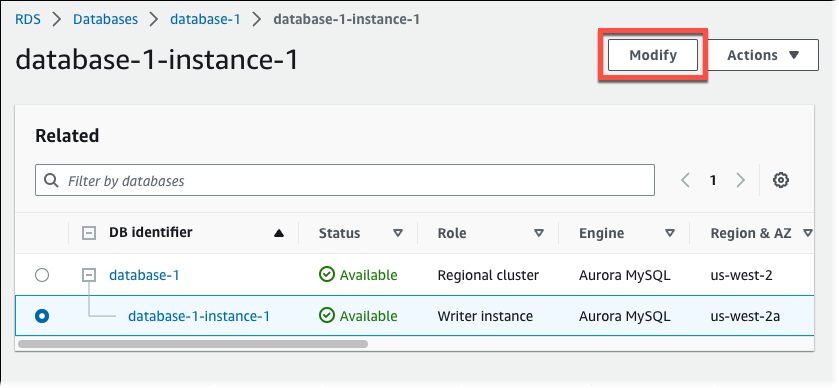Go to Databases breadcrumb link
This screenshot has height=388, width=839.
[105, 19]
